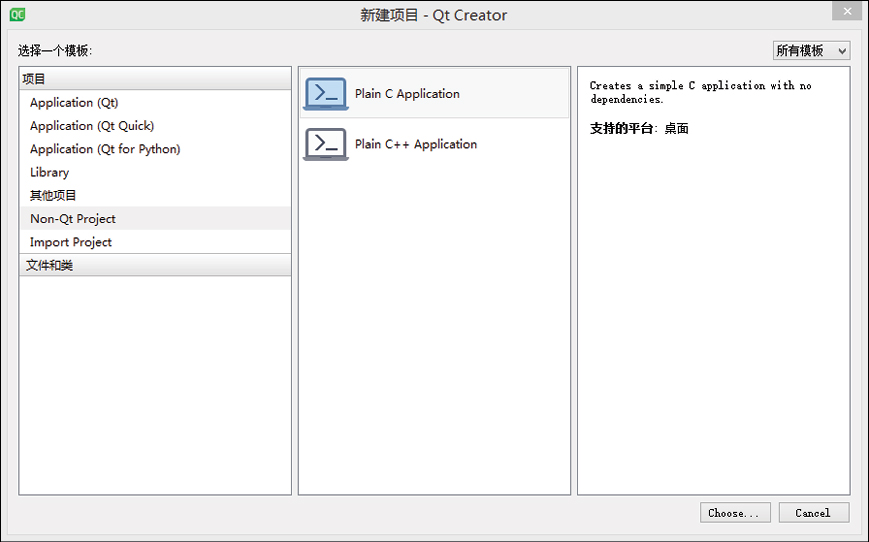Select the Plain C++ Application template label
Viewport: 869px width, 542px height.
click(416, 144)
